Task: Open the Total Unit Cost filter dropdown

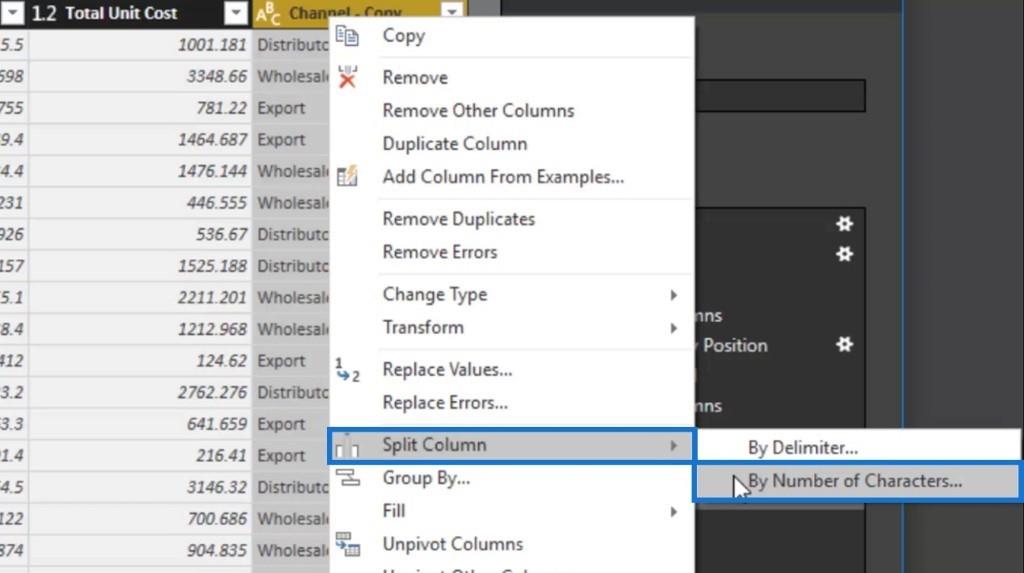Action: click(235, 12)
